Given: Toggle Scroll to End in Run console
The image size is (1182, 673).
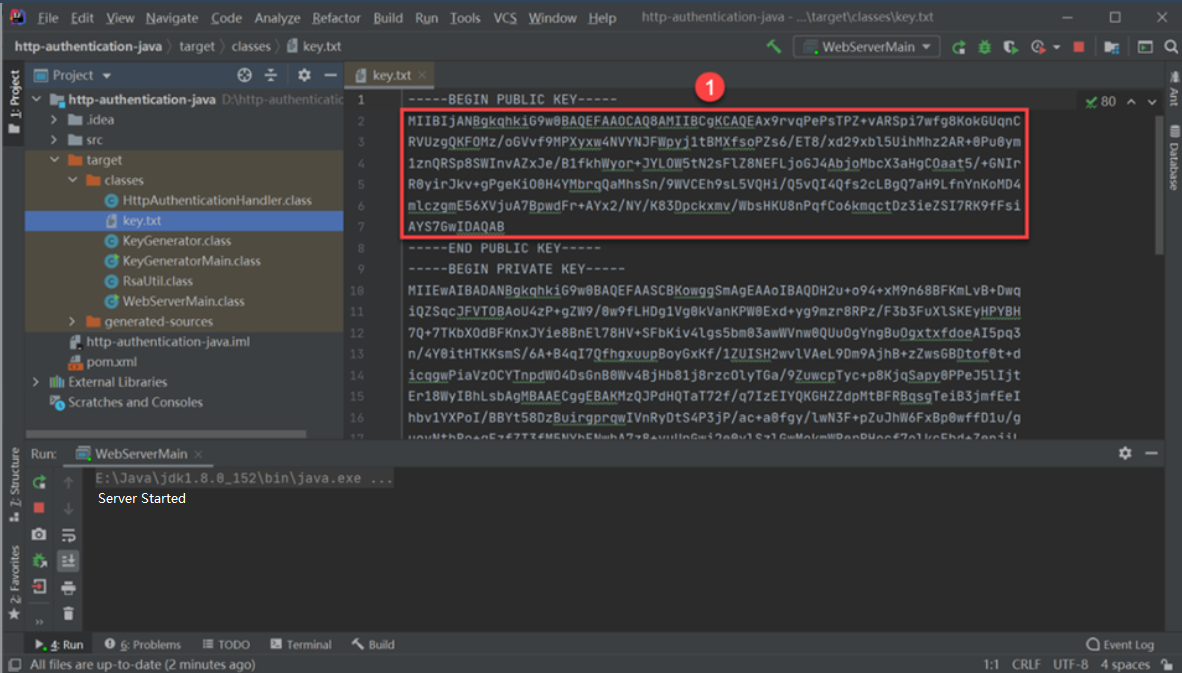Looking at the screenshot, I should 68,561.
